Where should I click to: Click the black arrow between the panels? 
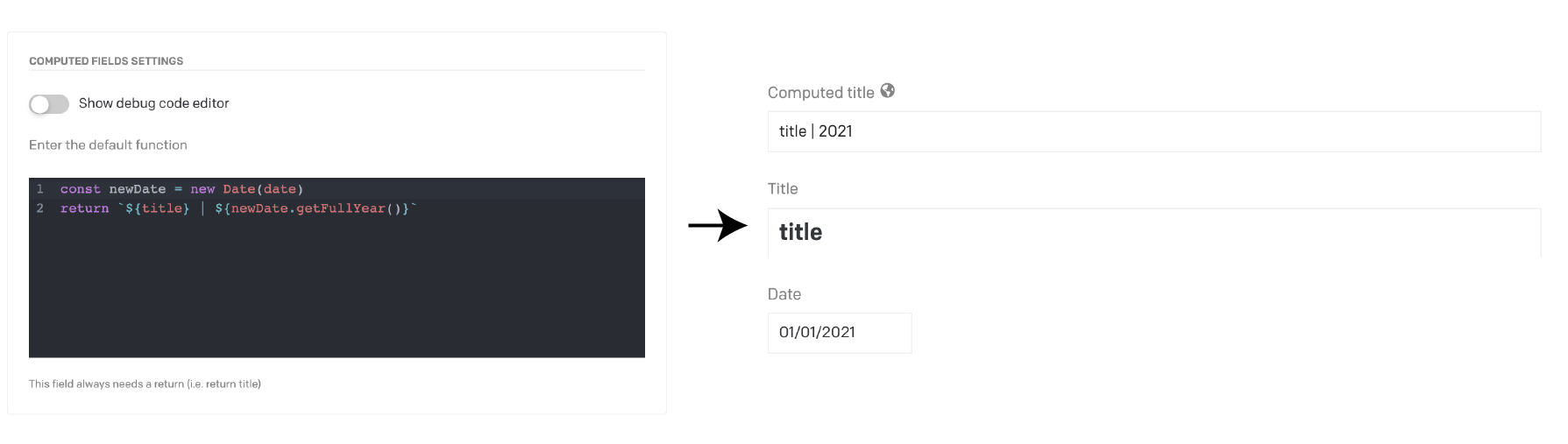pos(718,226)
